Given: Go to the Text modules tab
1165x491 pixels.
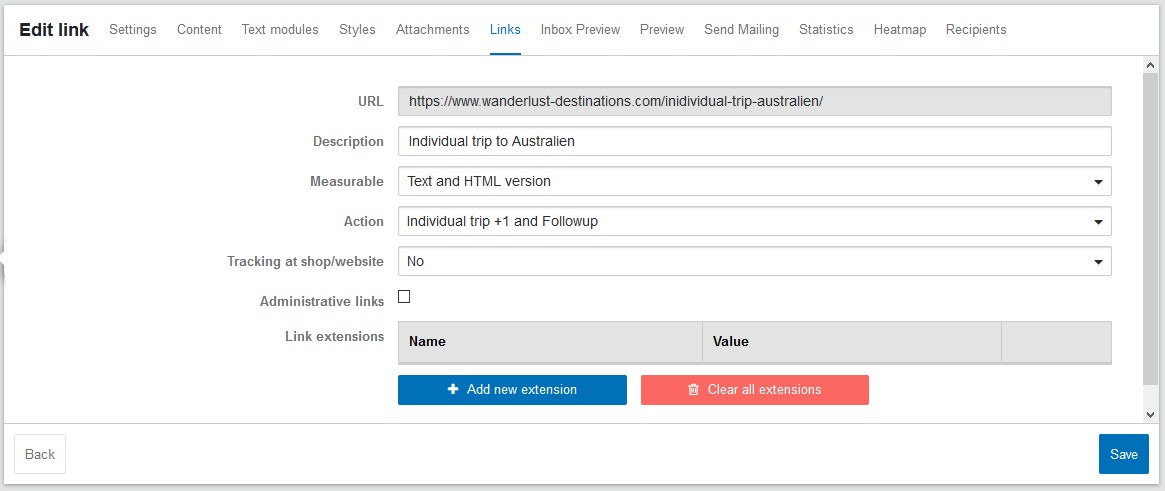Looking at the screenshot, I should (x=280, y=30).
